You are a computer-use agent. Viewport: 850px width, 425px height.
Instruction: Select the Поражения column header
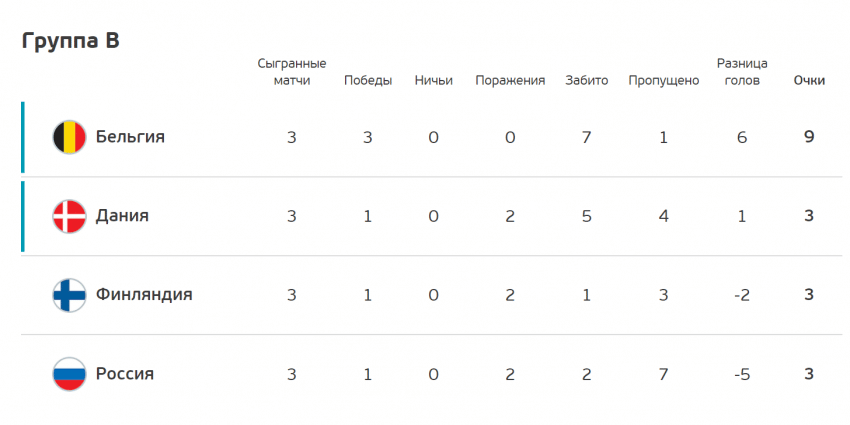tap(510, 81)
